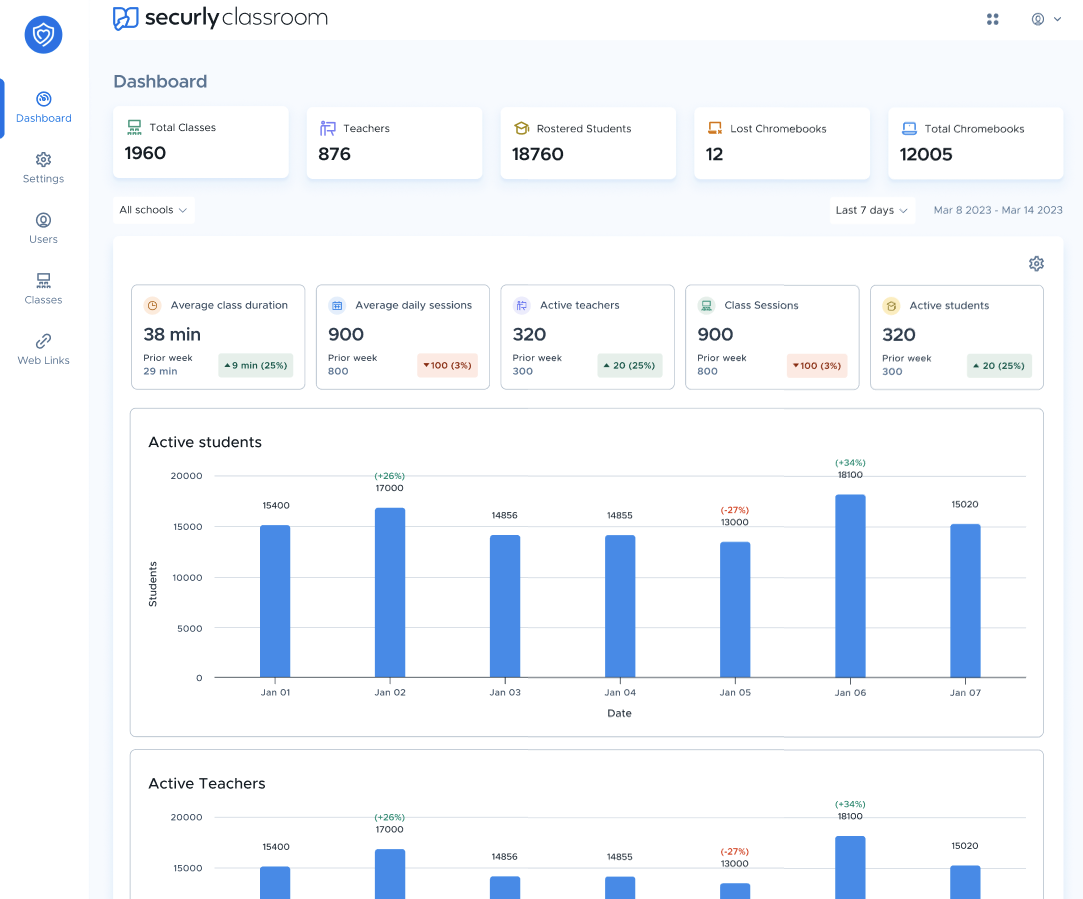Click the Teachers card icon

(327, 128)
